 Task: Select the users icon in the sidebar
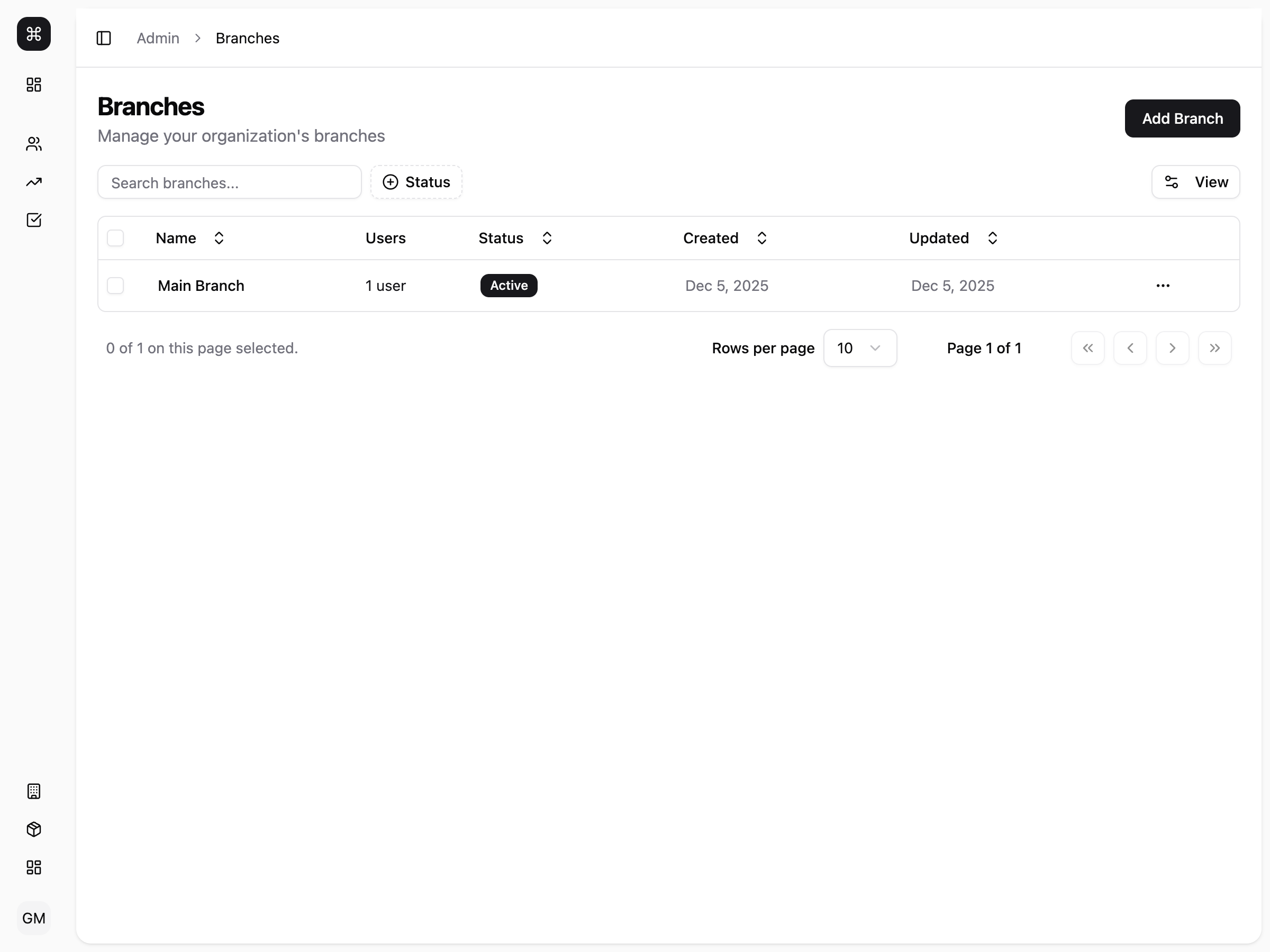pos(33,144)
